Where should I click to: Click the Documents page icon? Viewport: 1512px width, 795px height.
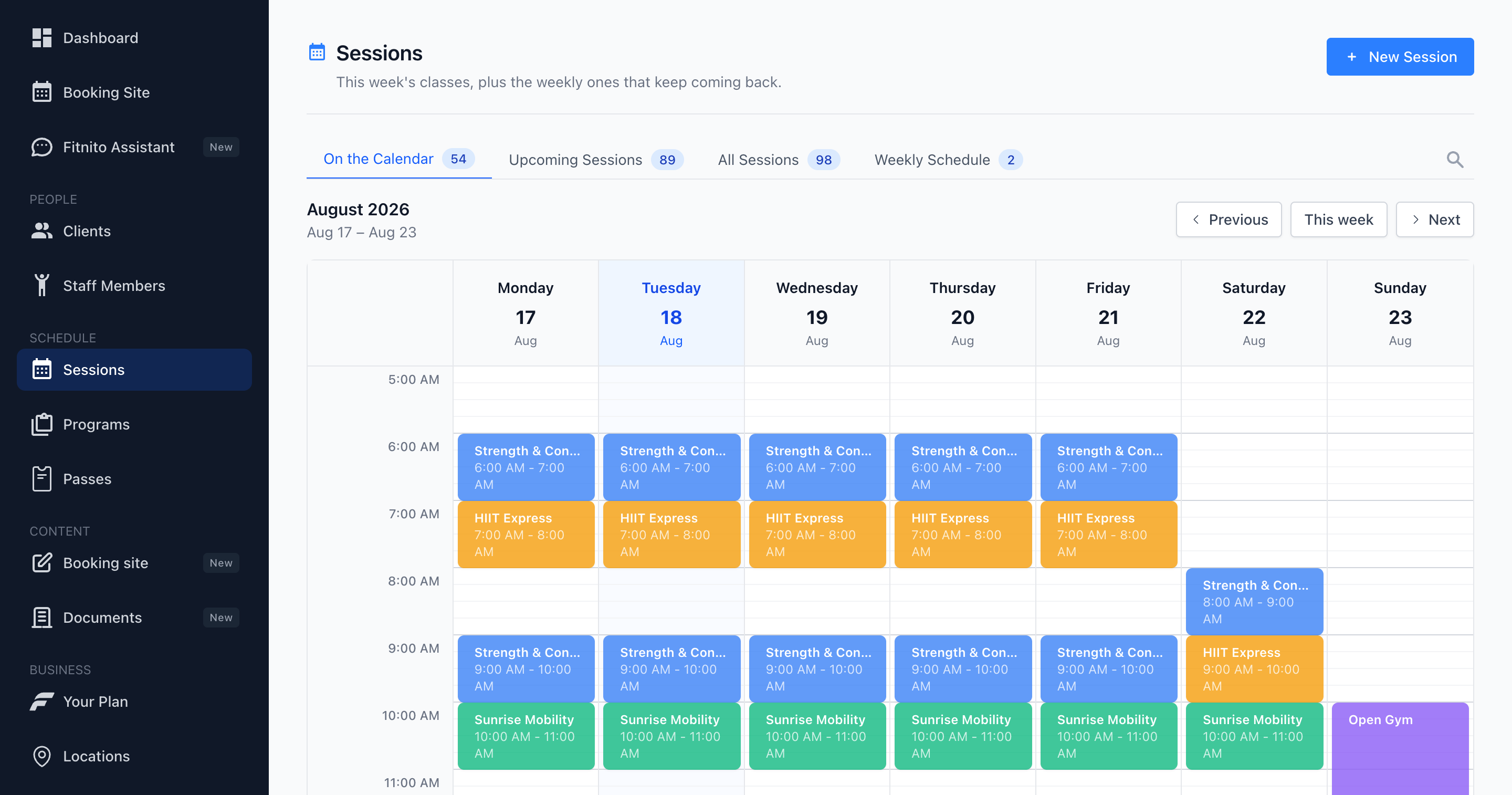[x=41, y=617]
